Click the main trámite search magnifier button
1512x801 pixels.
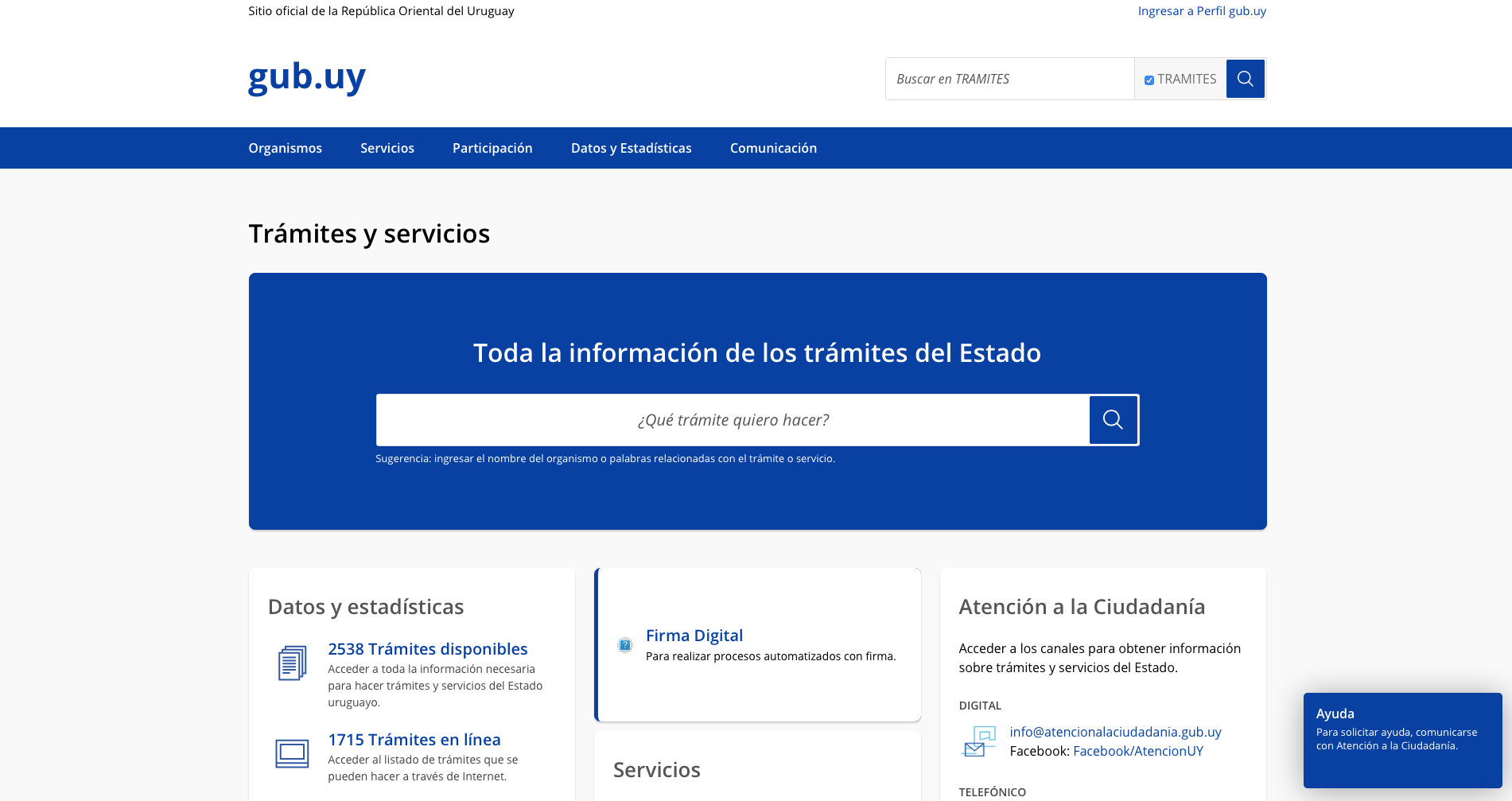(1113, 420)
